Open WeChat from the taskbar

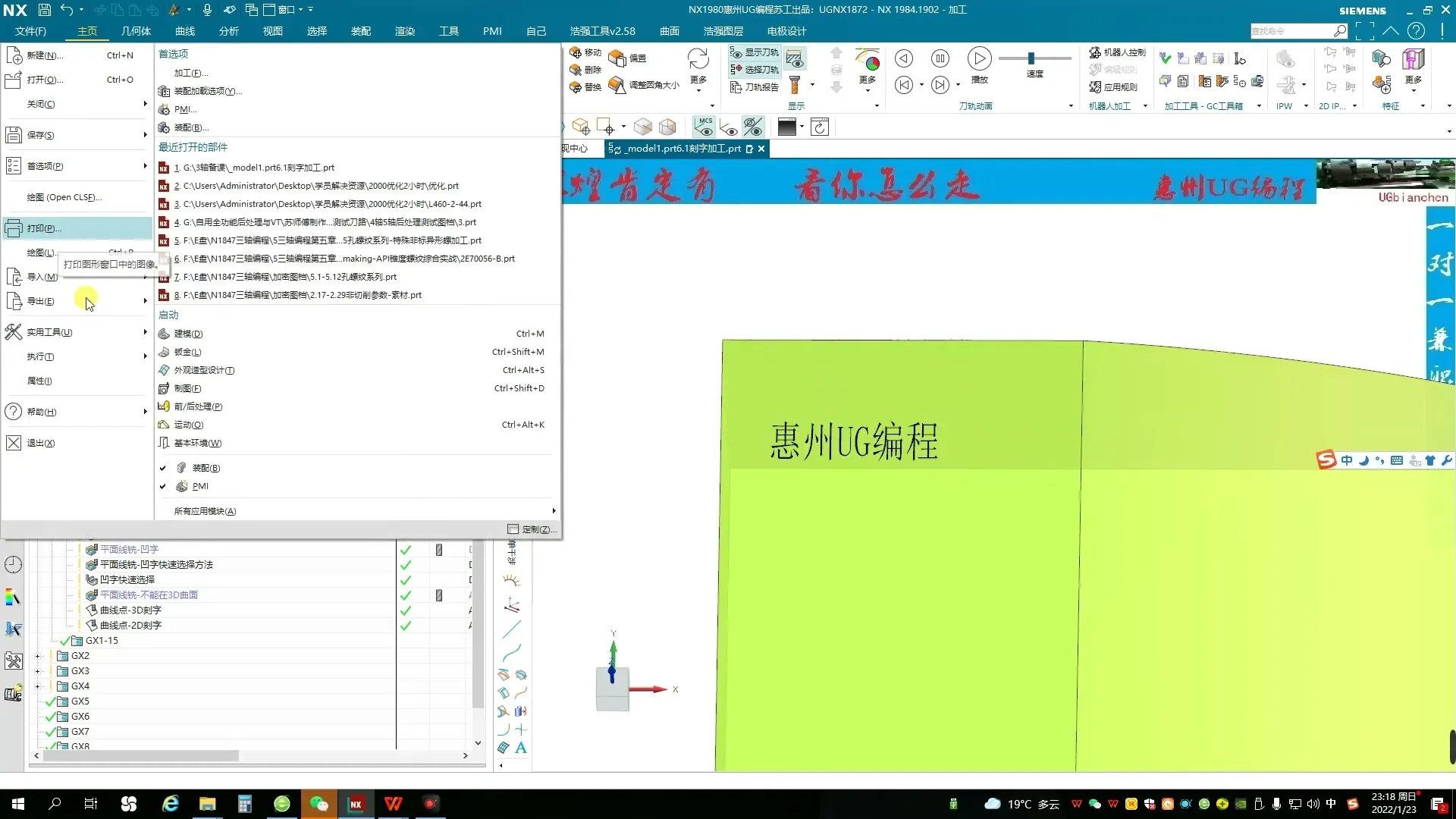point(318,804)
